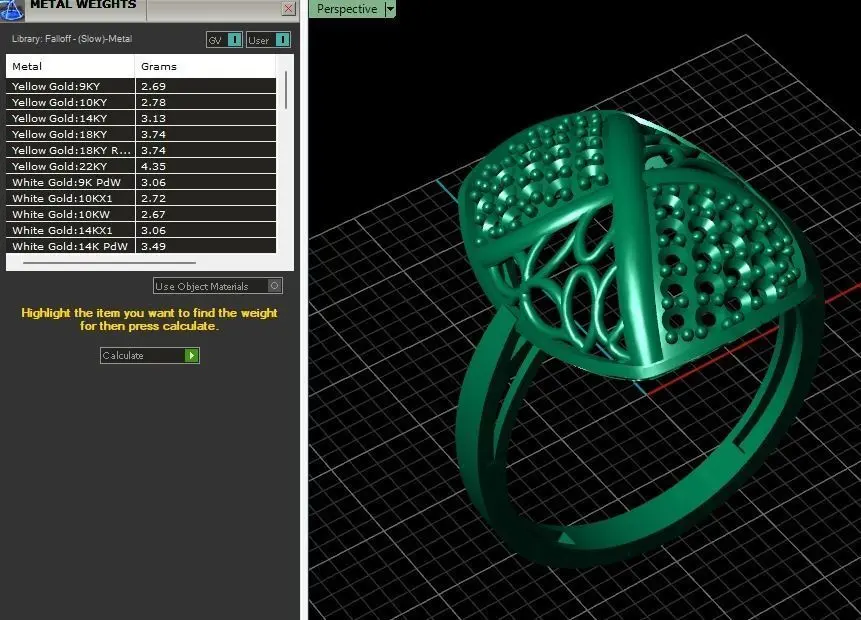Click the 3.49 grams value
The width and height of the screenshot is (861, 620).
pos(153,246)
